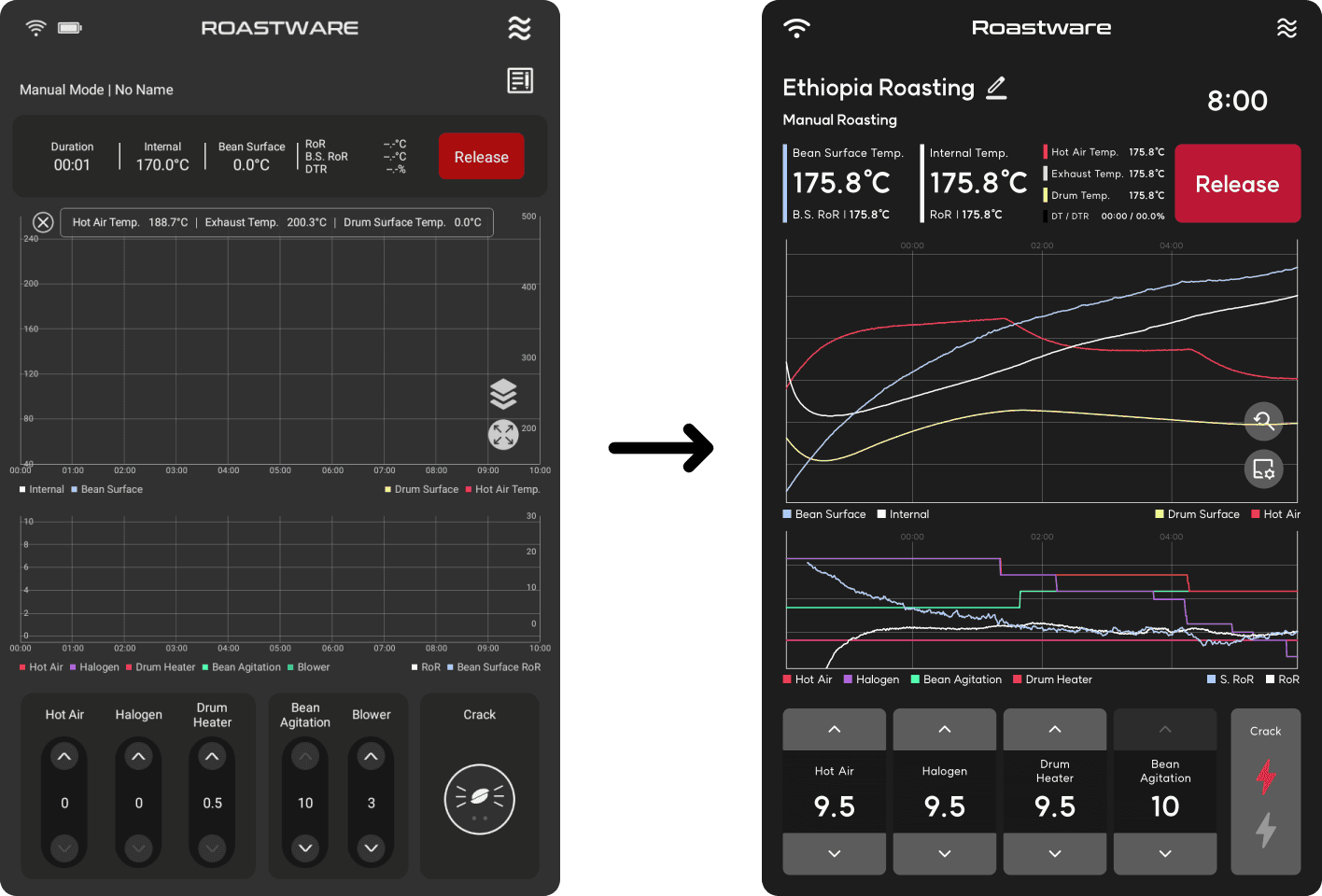The width and height of the screenshot is (1322, 896).
Task: Decrease Drum Heater value 0.5
Action: [212, 847]
